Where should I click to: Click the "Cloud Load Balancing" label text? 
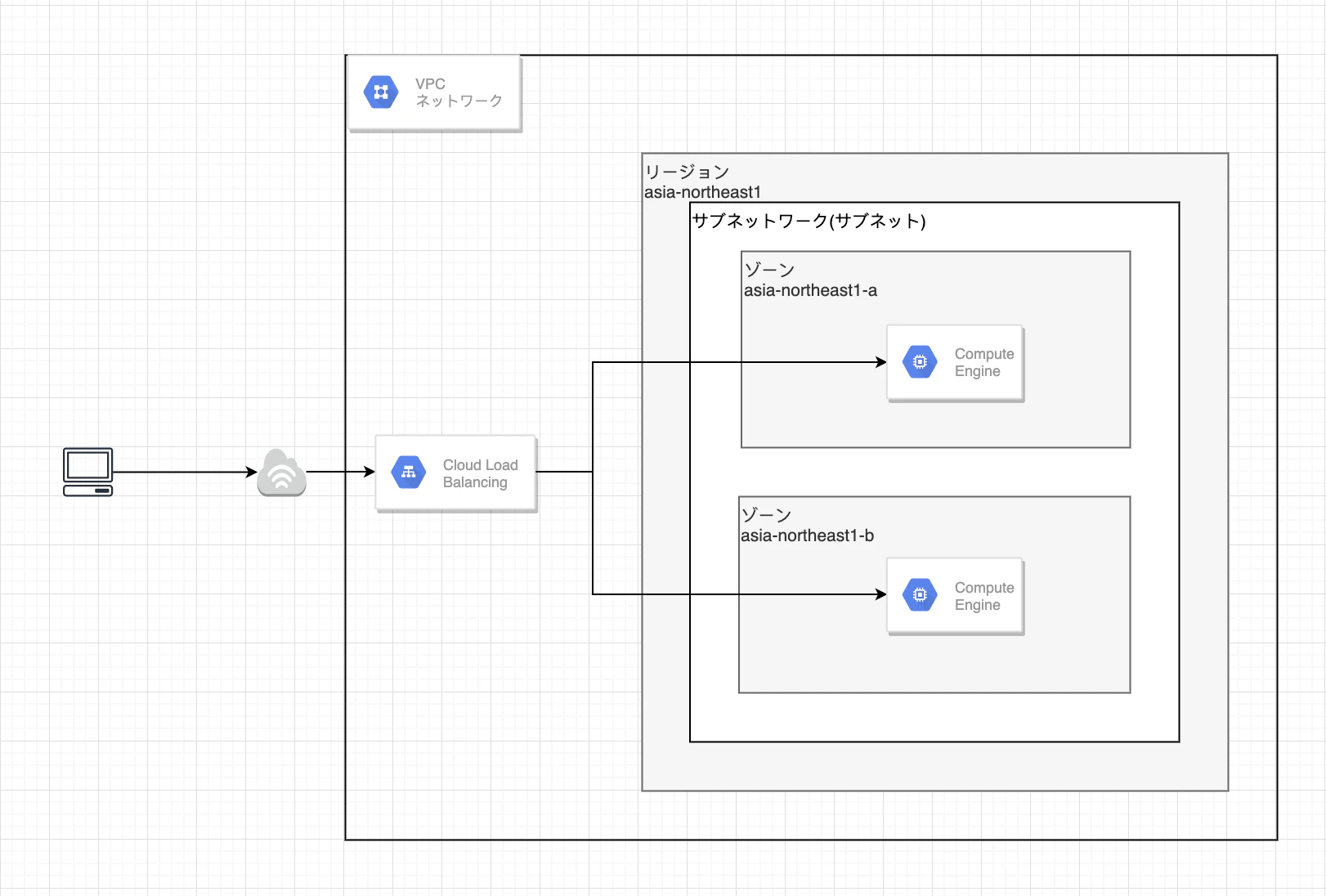click(x=481, y=473)
